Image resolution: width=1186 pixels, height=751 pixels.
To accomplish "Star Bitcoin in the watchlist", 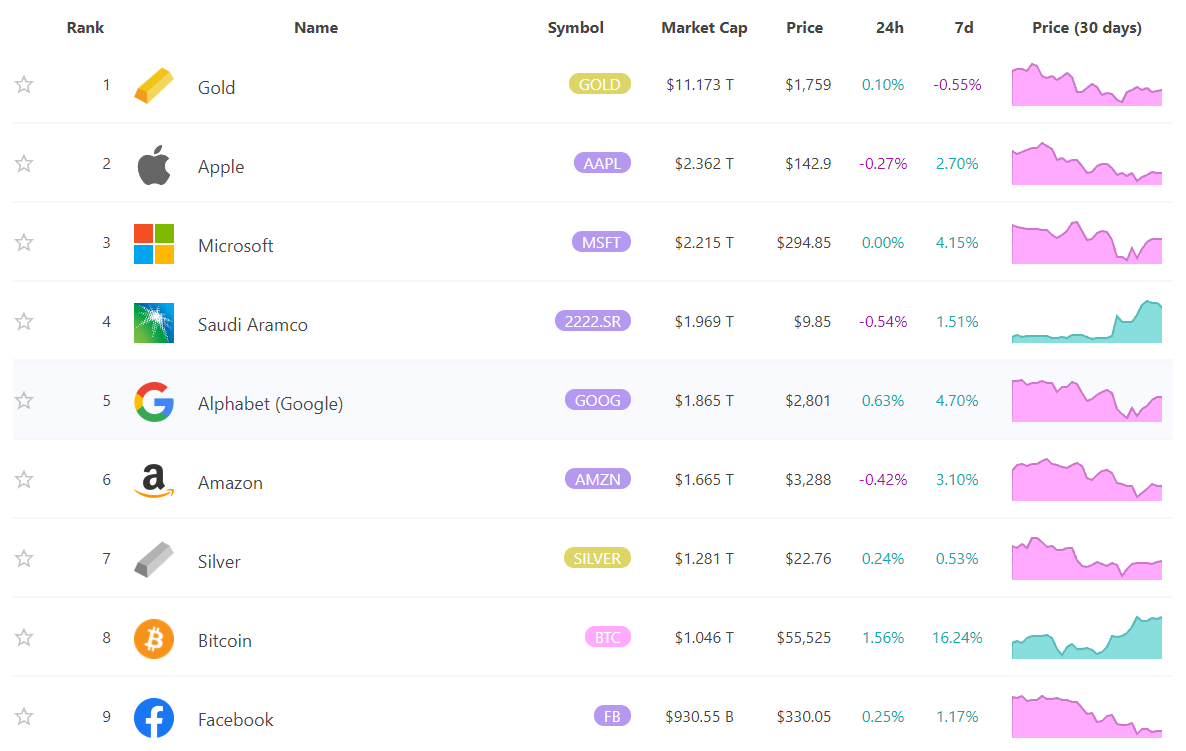I will (x=24, y=638).
